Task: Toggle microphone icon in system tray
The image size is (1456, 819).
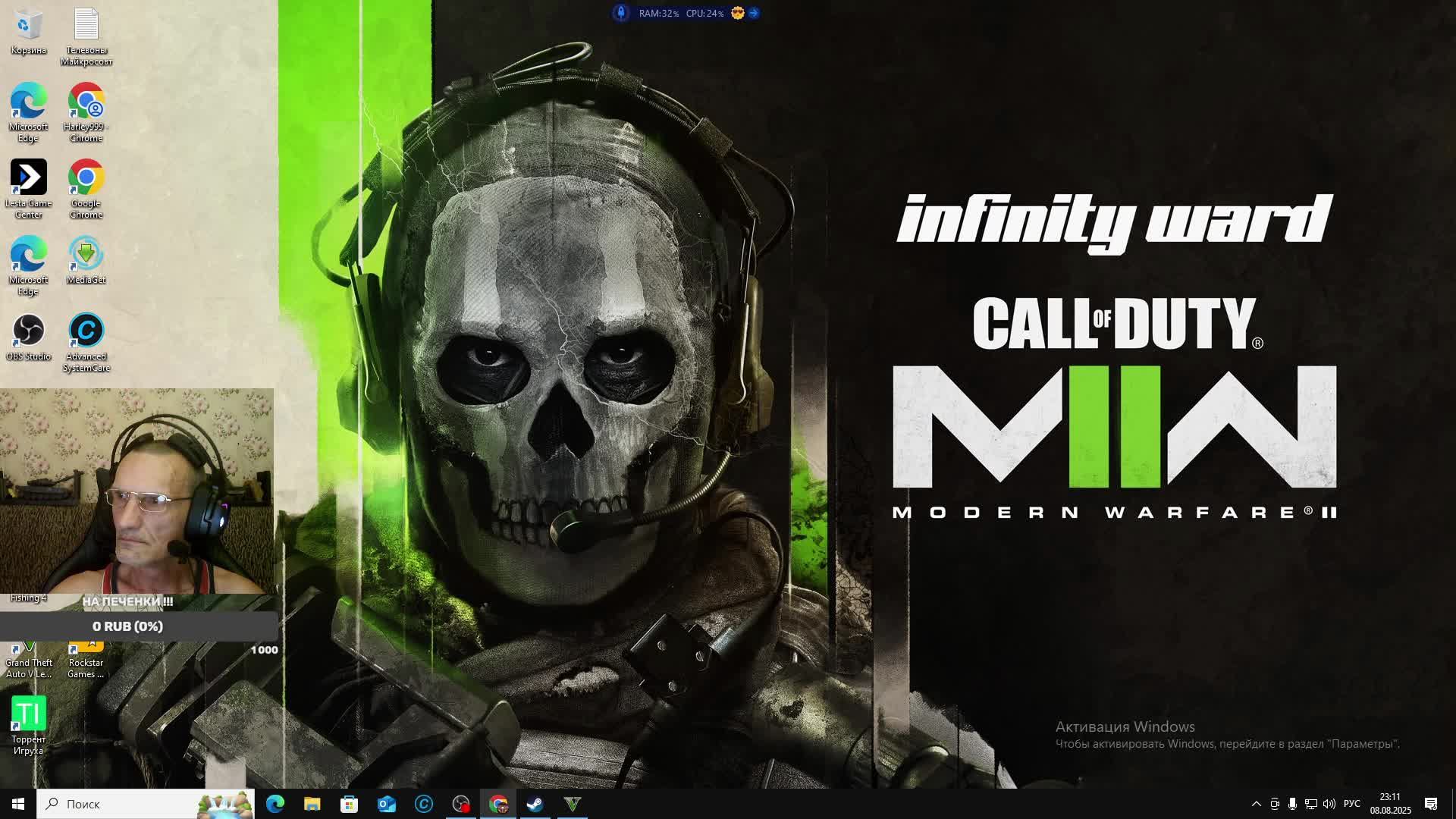Action: tap(1292, 804)
